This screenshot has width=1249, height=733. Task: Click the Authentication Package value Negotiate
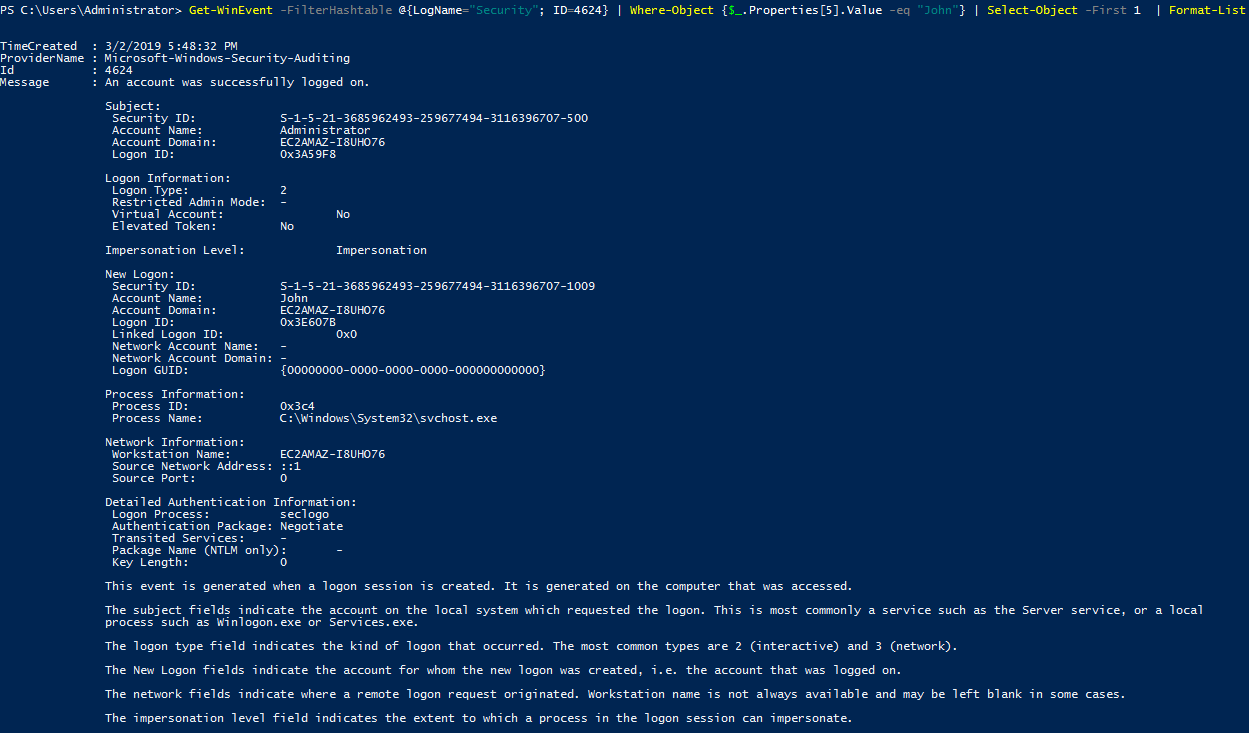coord(311,526)
